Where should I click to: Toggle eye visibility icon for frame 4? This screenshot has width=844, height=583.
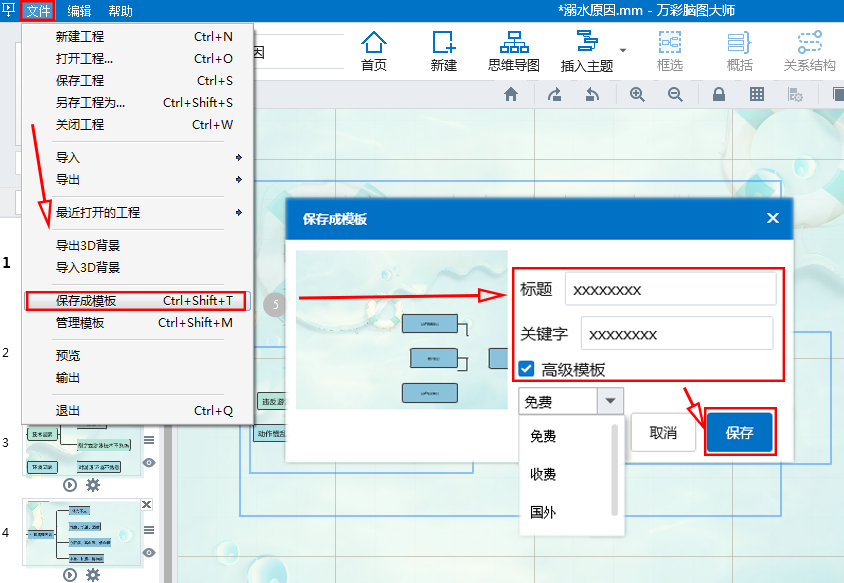pos(149,552)
